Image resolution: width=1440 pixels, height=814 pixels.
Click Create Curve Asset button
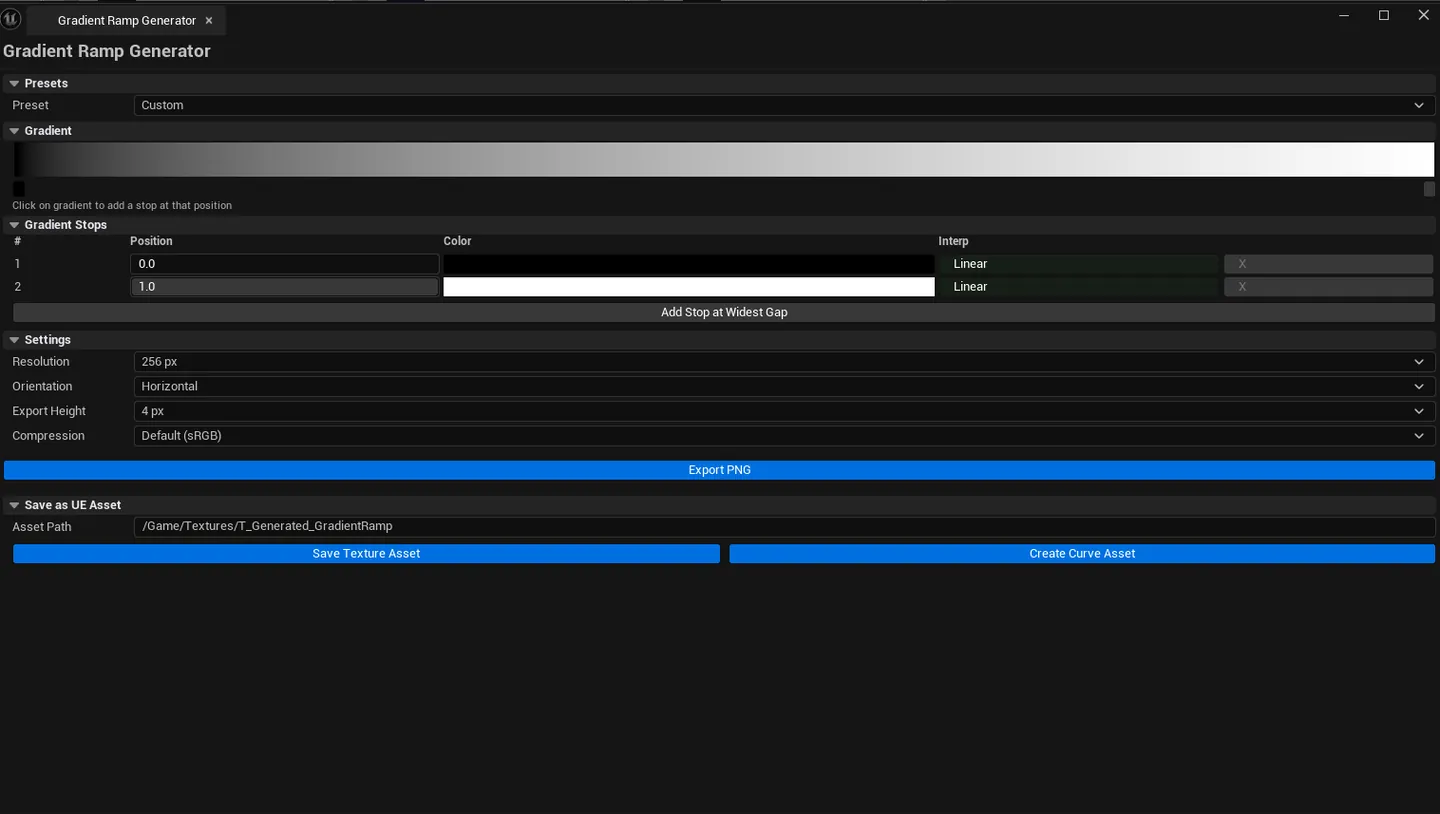[1082, 554]
